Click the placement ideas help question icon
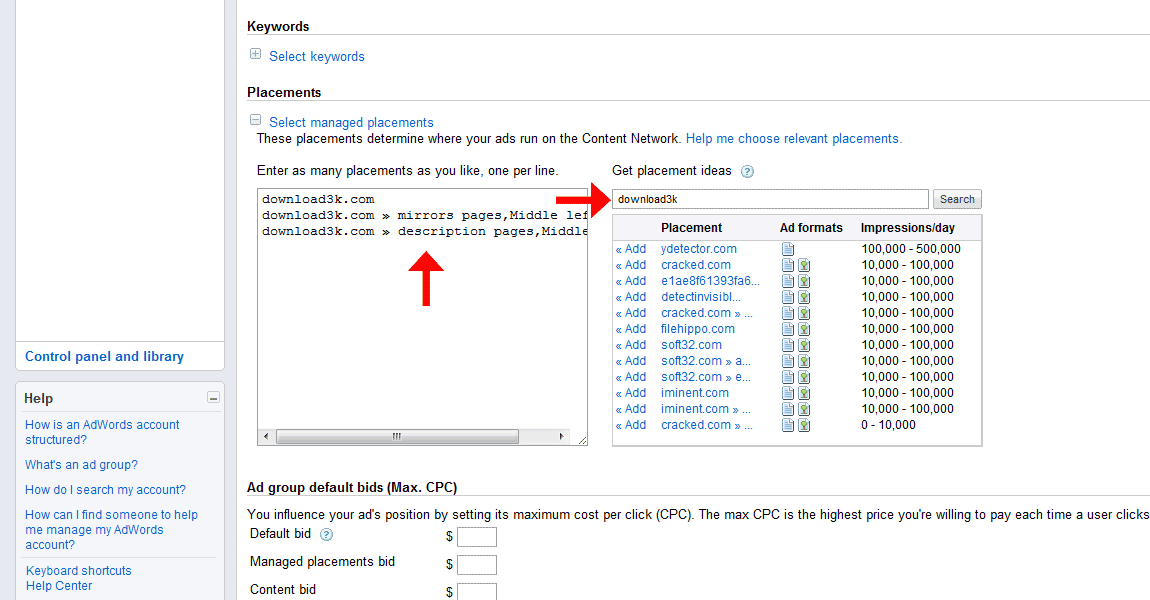 pyautogui.click(x=747, y=172)
